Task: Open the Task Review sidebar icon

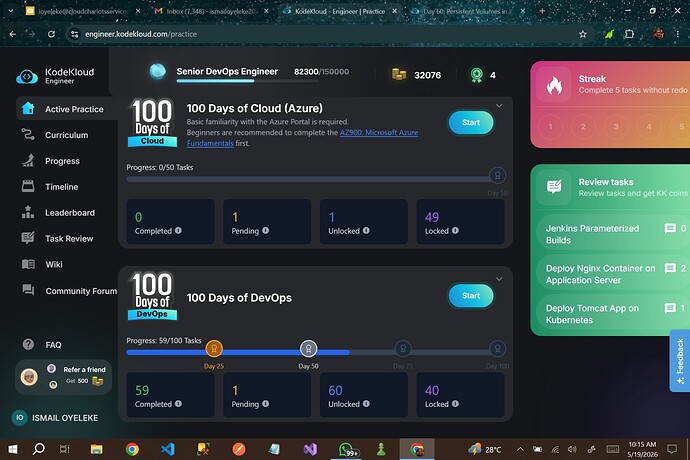Action: click(x=28, y=238)
